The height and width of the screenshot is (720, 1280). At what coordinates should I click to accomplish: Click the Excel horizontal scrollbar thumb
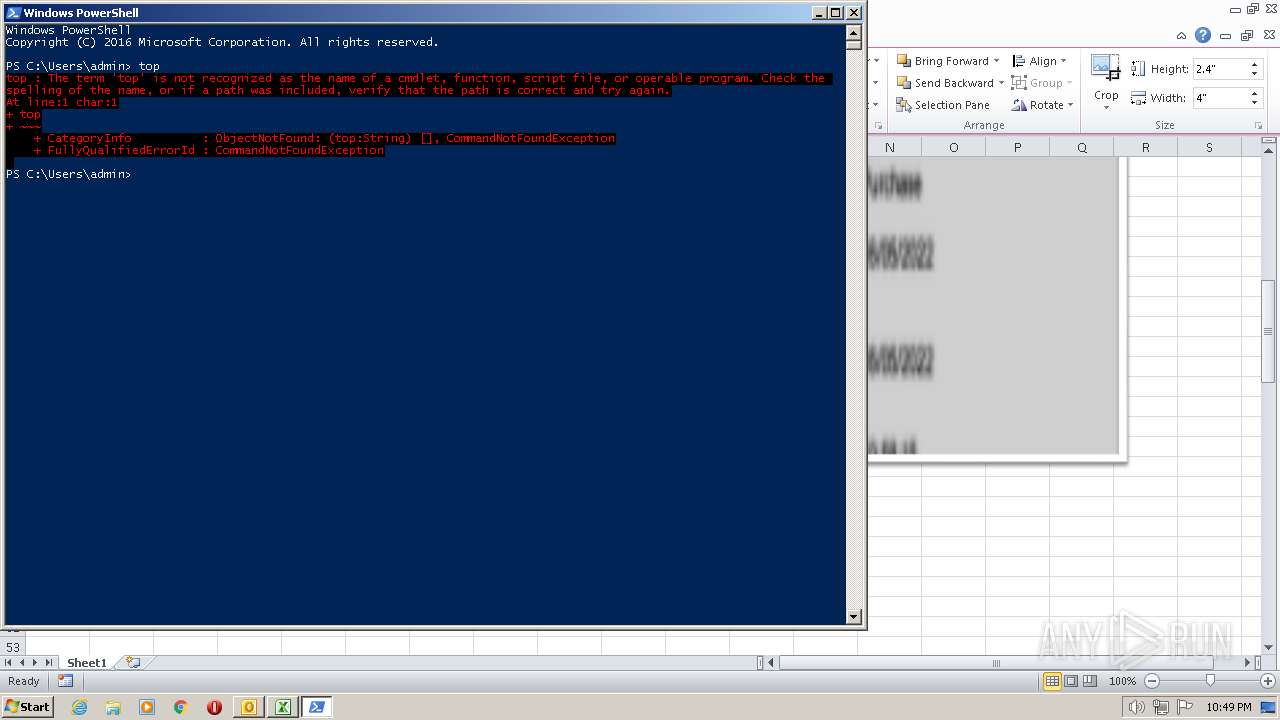(996, 663)
